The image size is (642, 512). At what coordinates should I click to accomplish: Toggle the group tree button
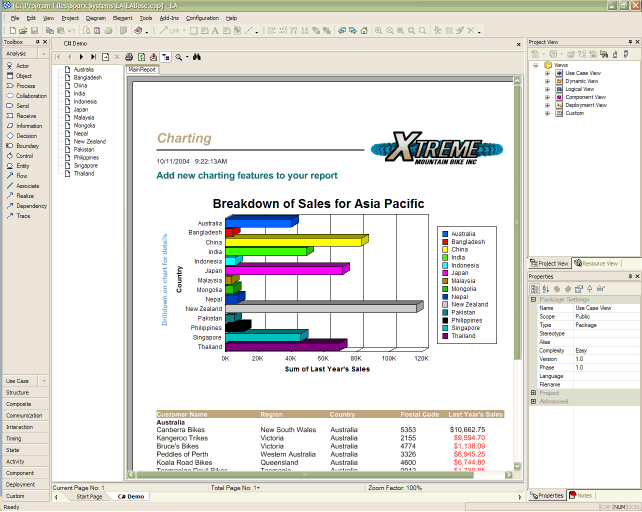click(x=165, y=57)
